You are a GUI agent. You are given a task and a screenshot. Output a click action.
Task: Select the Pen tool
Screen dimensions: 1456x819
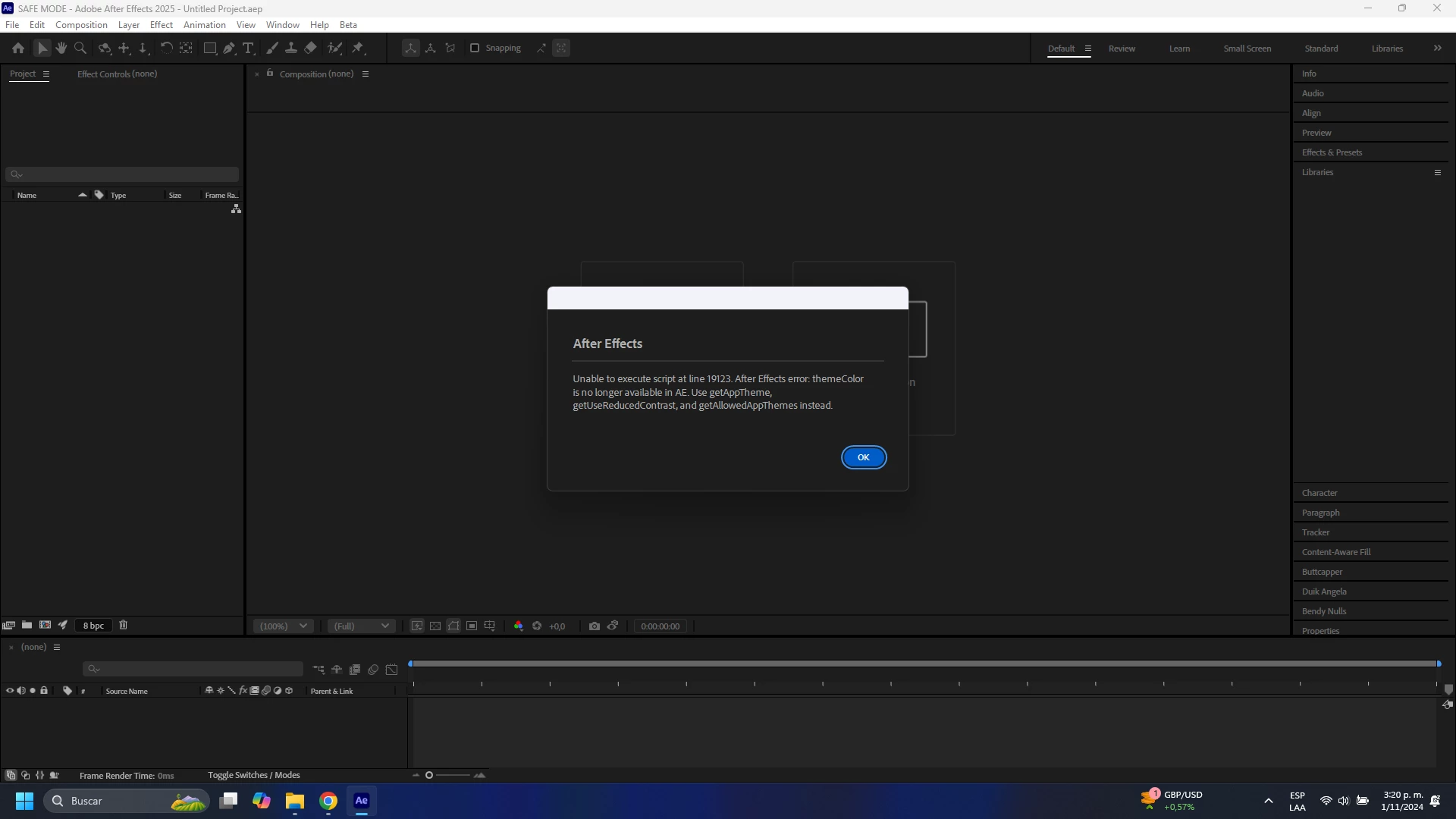pyautogui.click(x=229, y=48)
